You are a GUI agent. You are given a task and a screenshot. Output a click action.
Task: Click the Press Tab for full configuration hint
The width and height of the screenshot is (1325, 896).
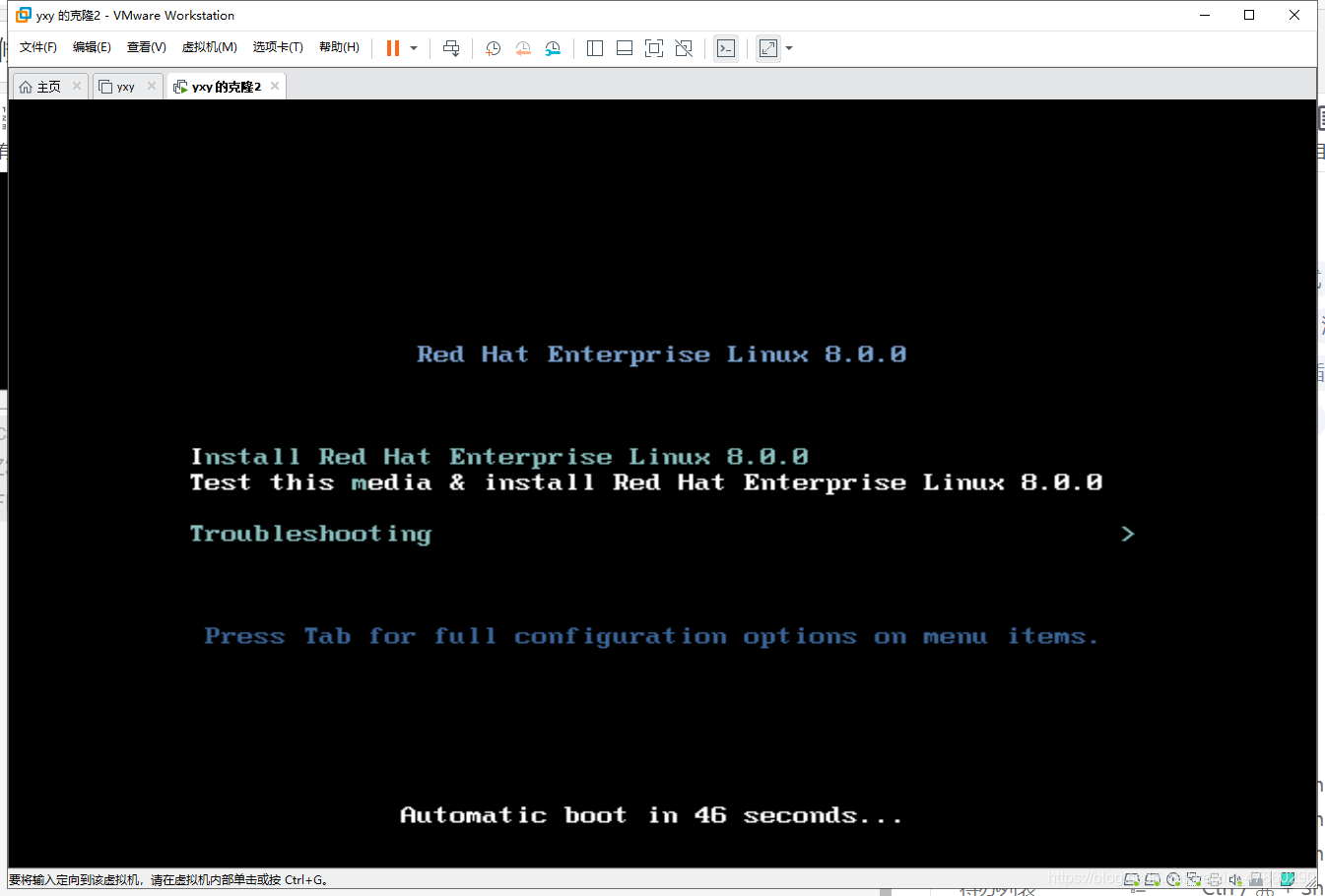click(650, 636)
